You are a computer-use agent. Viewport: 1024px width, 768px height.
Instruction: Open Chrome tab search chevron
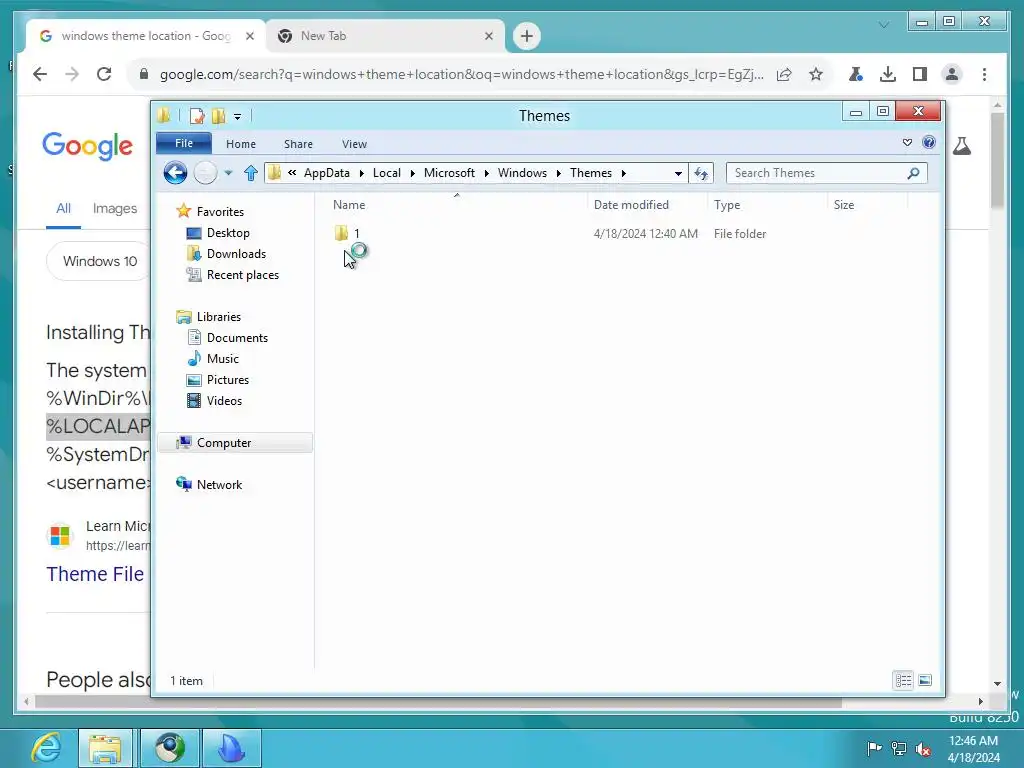(884, 25)
